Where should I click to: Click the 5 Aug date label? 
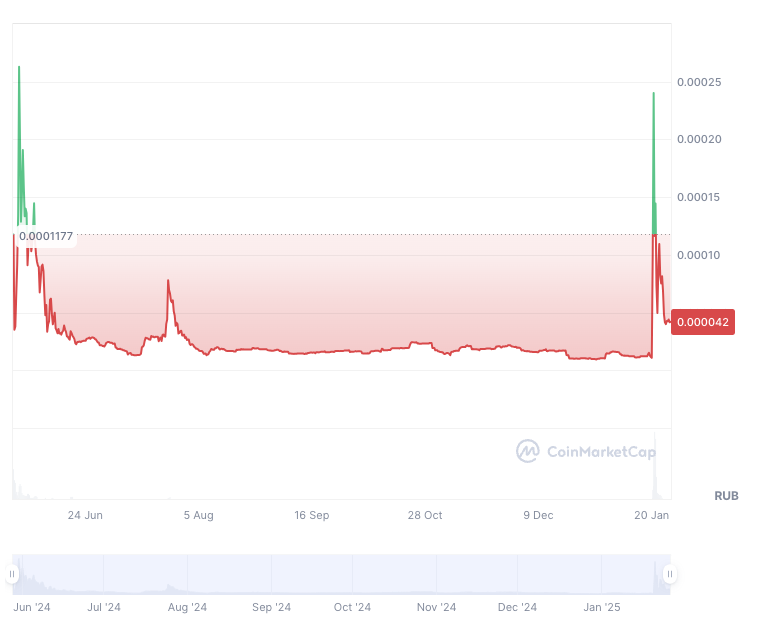coord(198,515)
